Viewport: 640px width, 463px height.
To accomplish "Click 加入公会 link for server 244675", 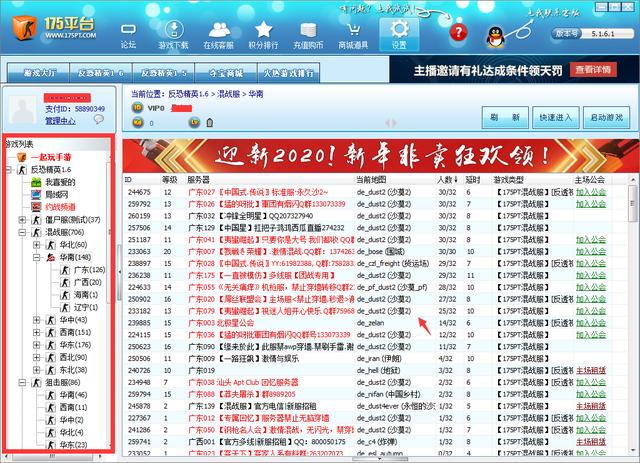I will [591, 192].
